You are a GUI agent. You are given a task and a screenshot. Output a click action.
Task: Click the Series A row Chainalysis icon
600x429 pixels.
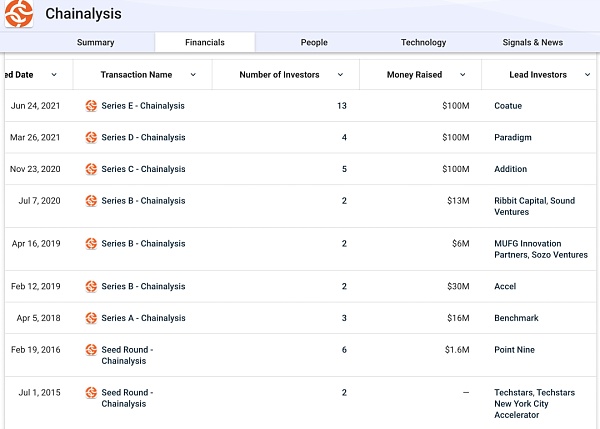[x=91, y=318]
